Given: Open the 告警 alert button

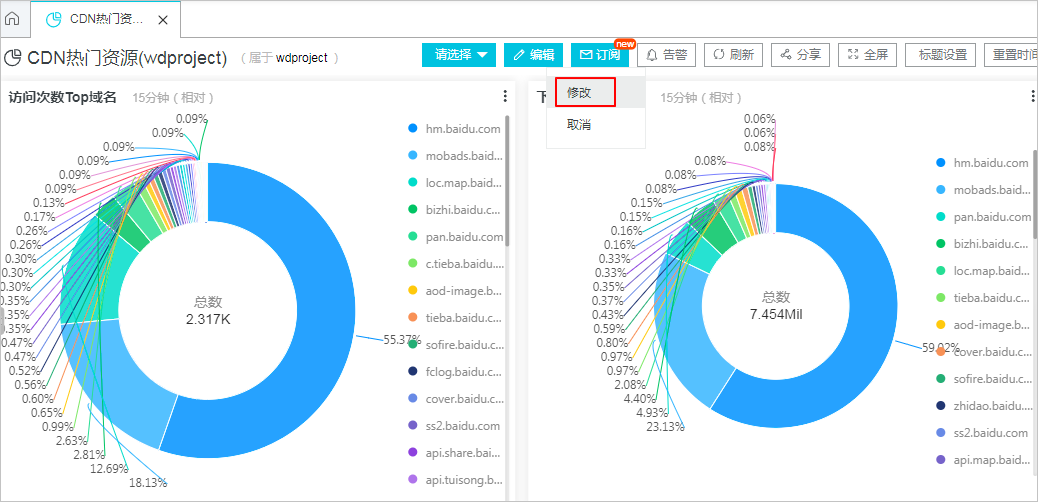Looking at the screenshot, I should [667, 55].
